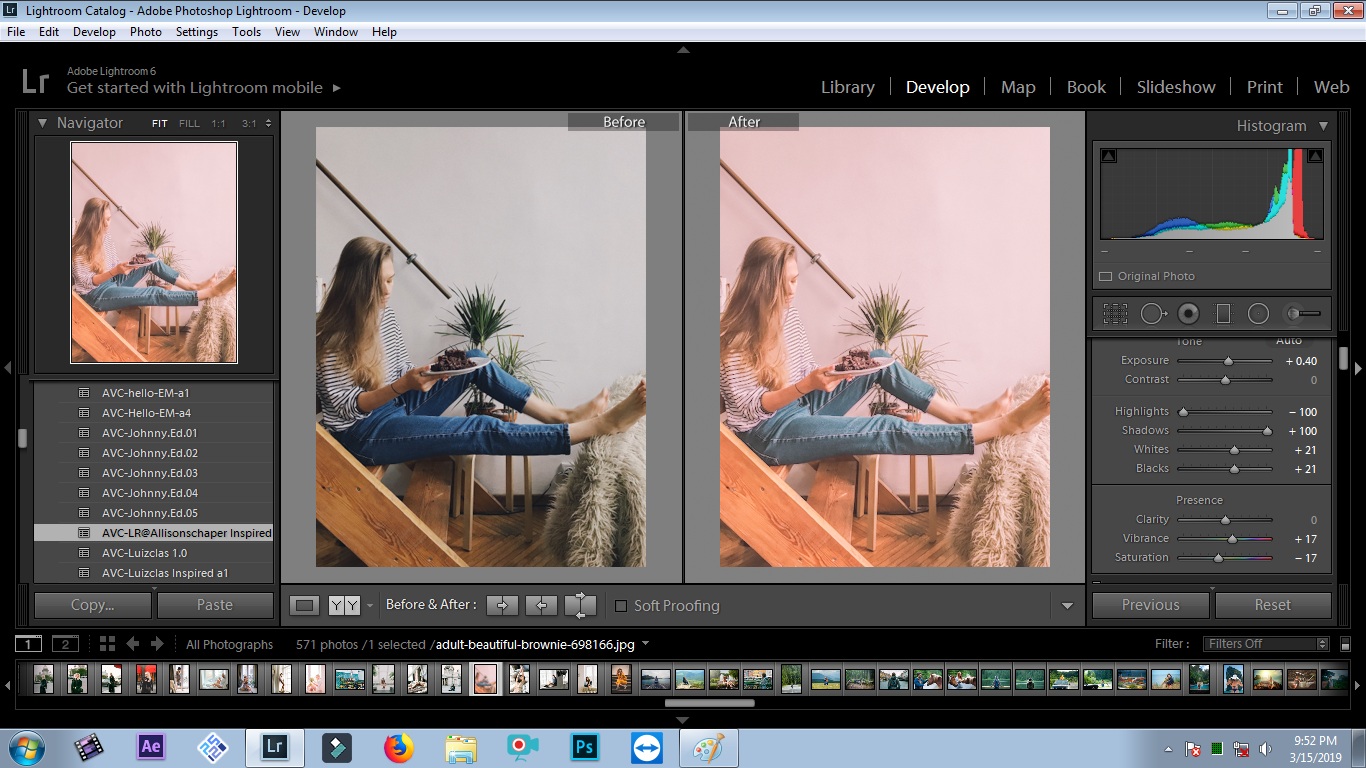Click the Before/After YY view button
The image size is (1366, 768).
coord(344,605)
